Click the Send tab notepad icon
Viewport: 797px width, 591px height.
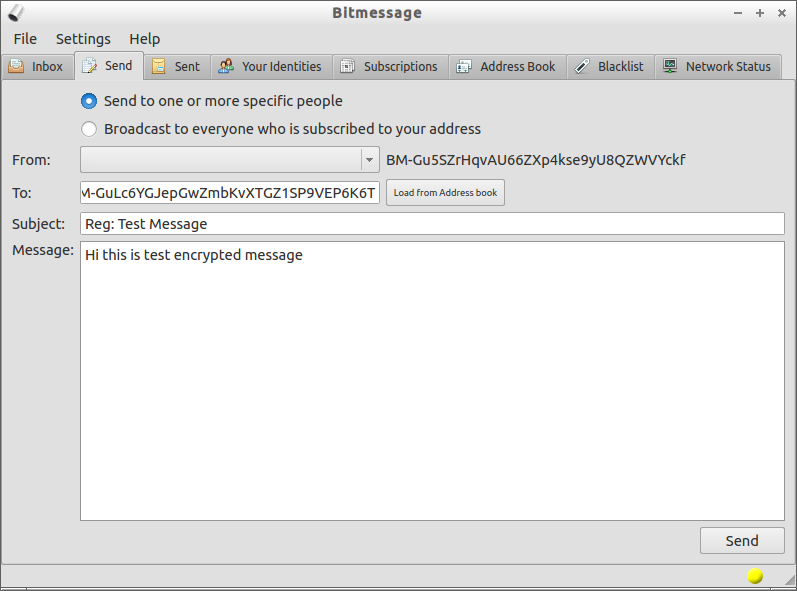point(89,66)
